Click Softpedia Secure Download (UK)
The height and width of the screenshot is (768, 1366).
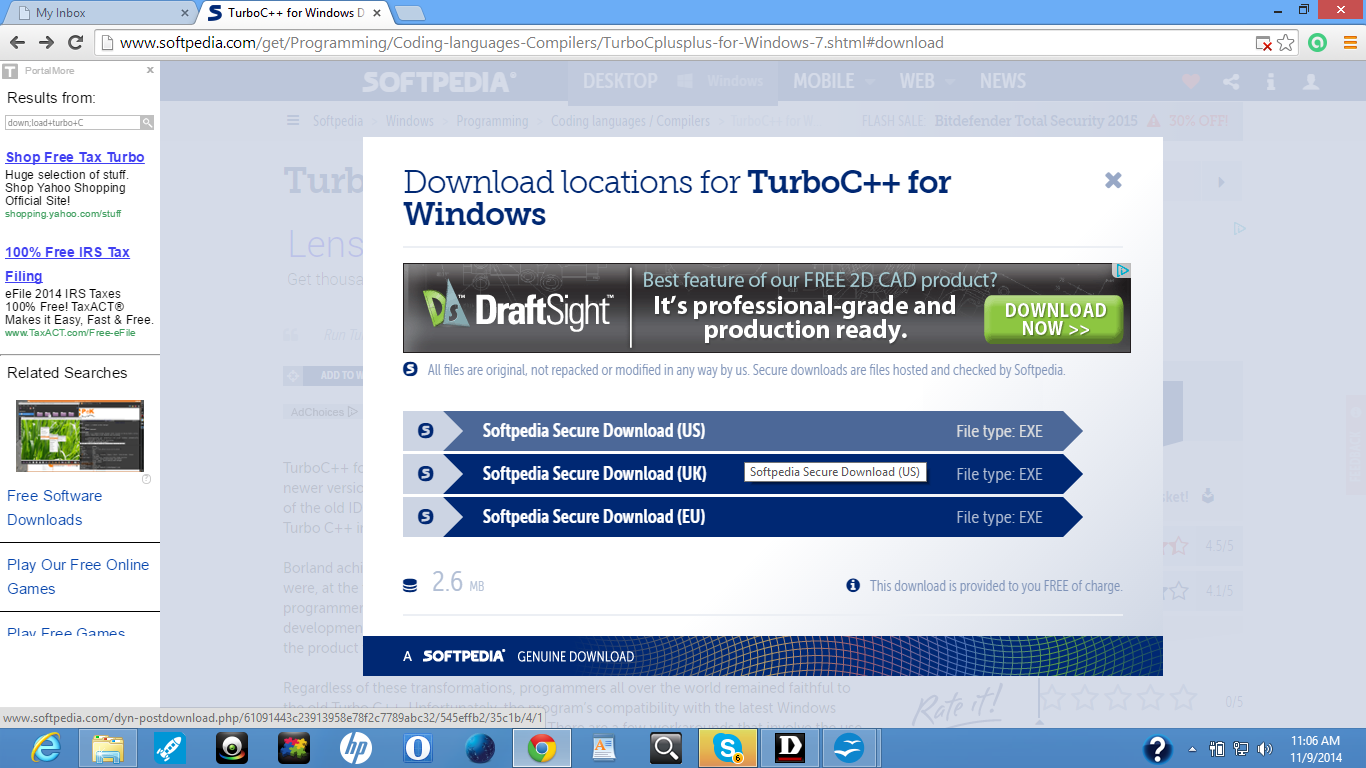(x=593, y=474)
